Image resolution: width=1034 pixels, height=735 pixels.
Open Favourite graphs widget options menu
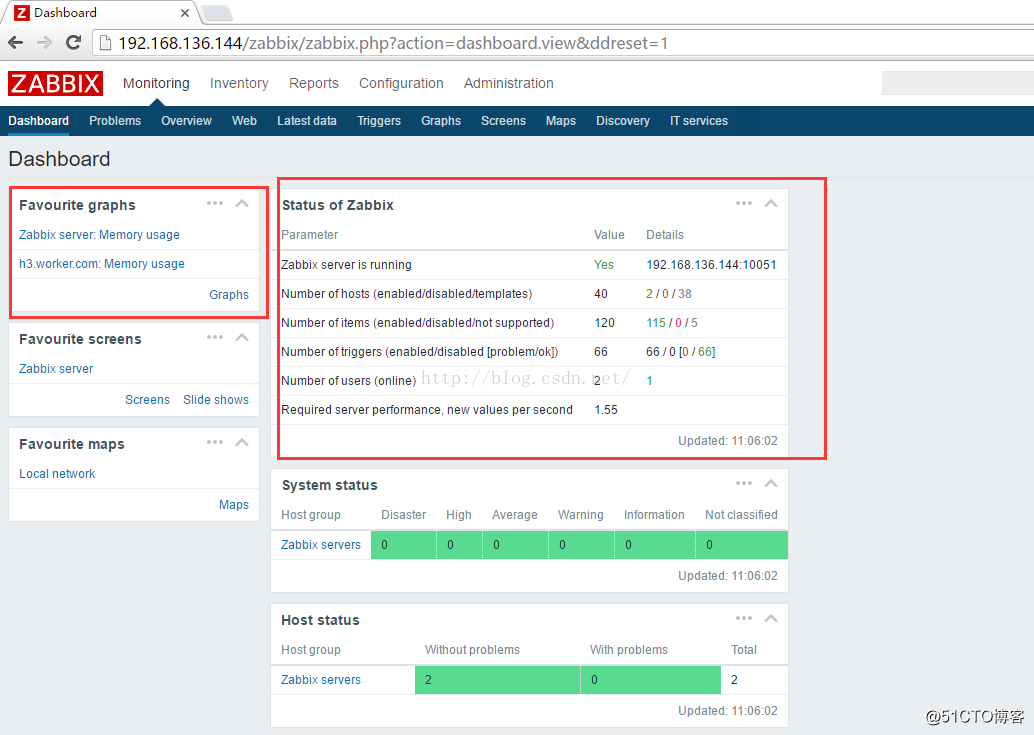(x=215, y=203)
